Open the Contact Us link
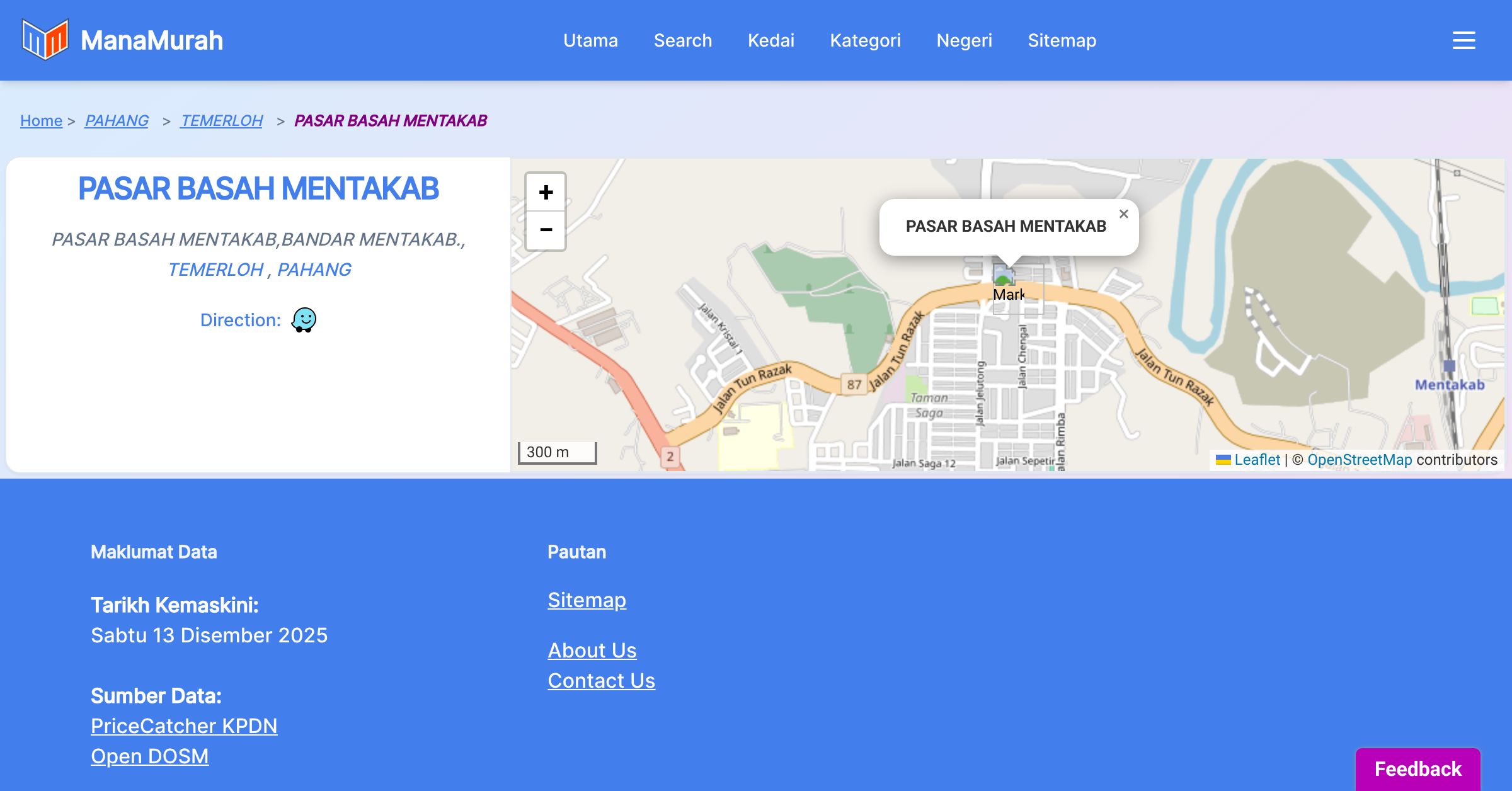Screen dimensions: 1512x791 [601, 680]
